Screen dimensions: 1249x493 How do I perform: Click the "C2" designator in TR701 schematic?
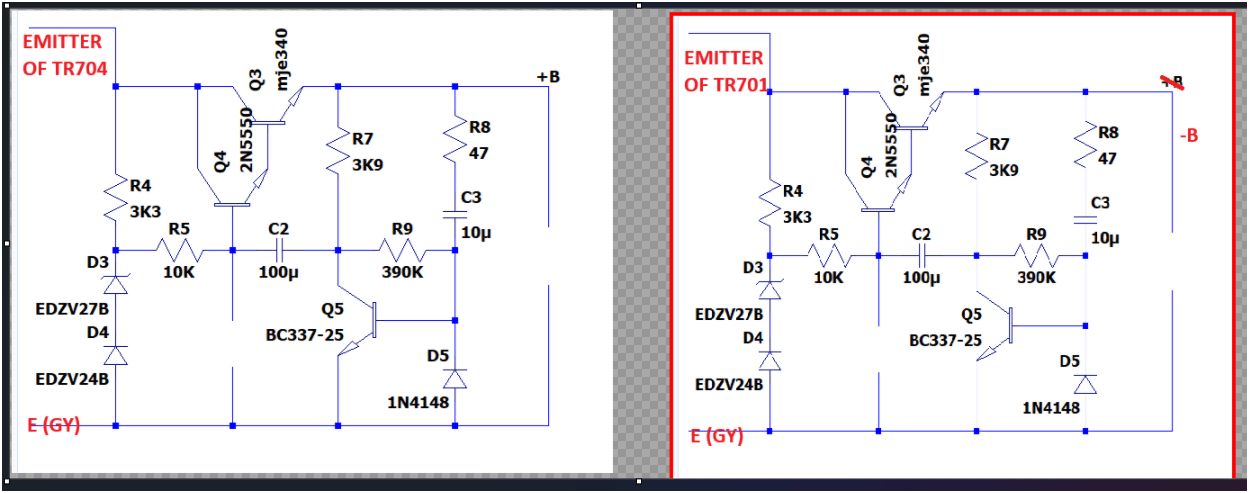coord(922,235)
